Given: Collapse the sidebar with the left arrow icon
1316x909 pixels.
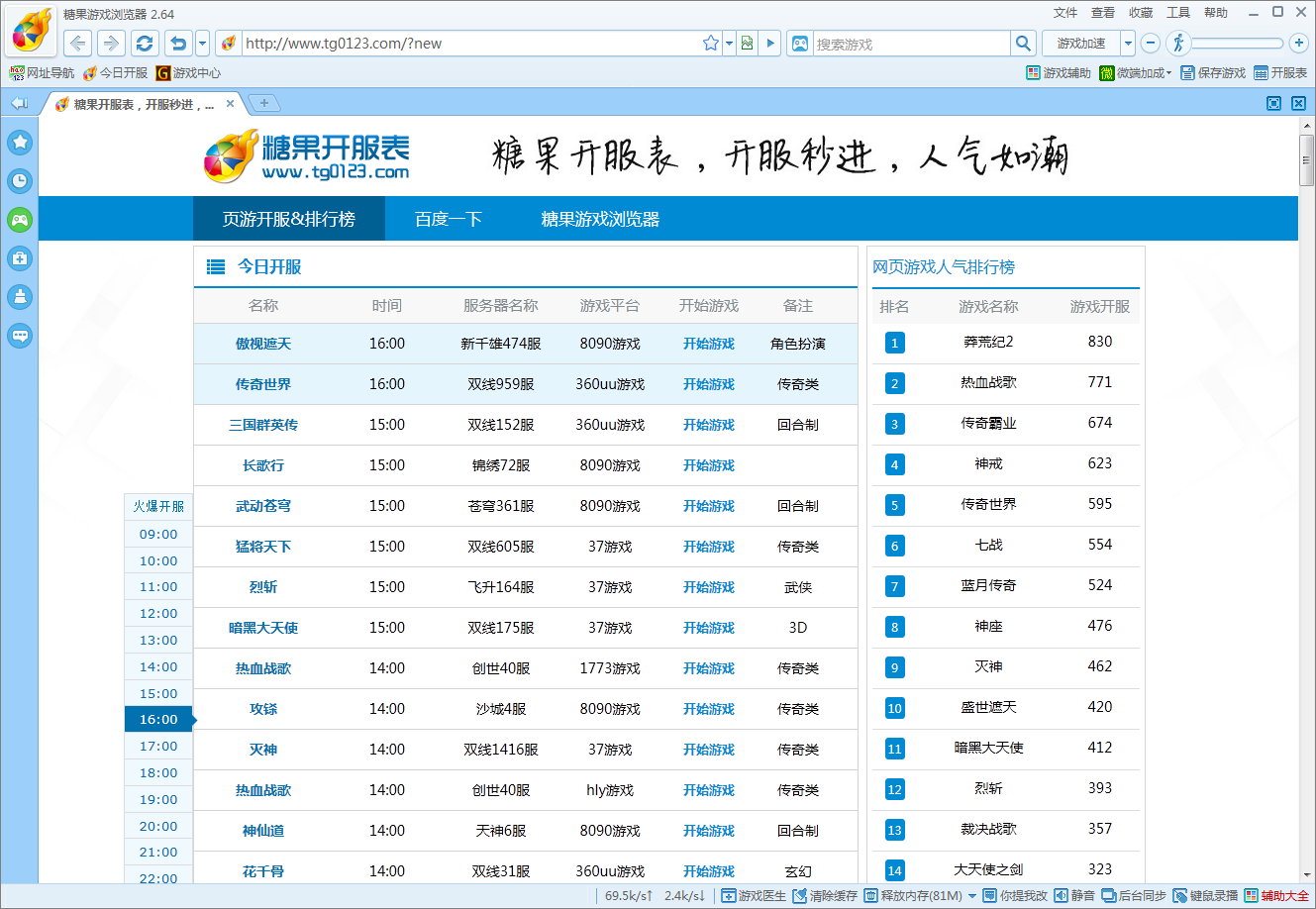Looking at the screenshot, I should [x=19, y=103].
